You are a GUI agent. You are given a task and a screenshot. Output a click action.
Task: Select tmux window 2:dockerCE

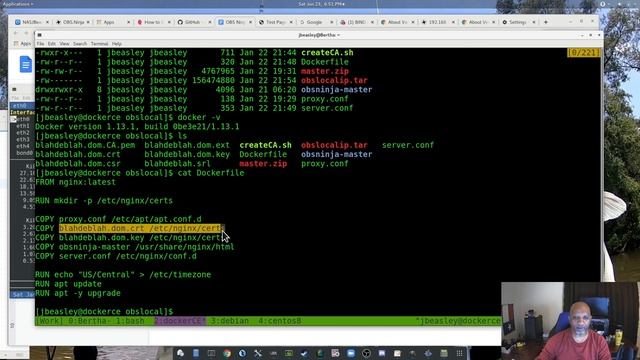tap(180, 321)
